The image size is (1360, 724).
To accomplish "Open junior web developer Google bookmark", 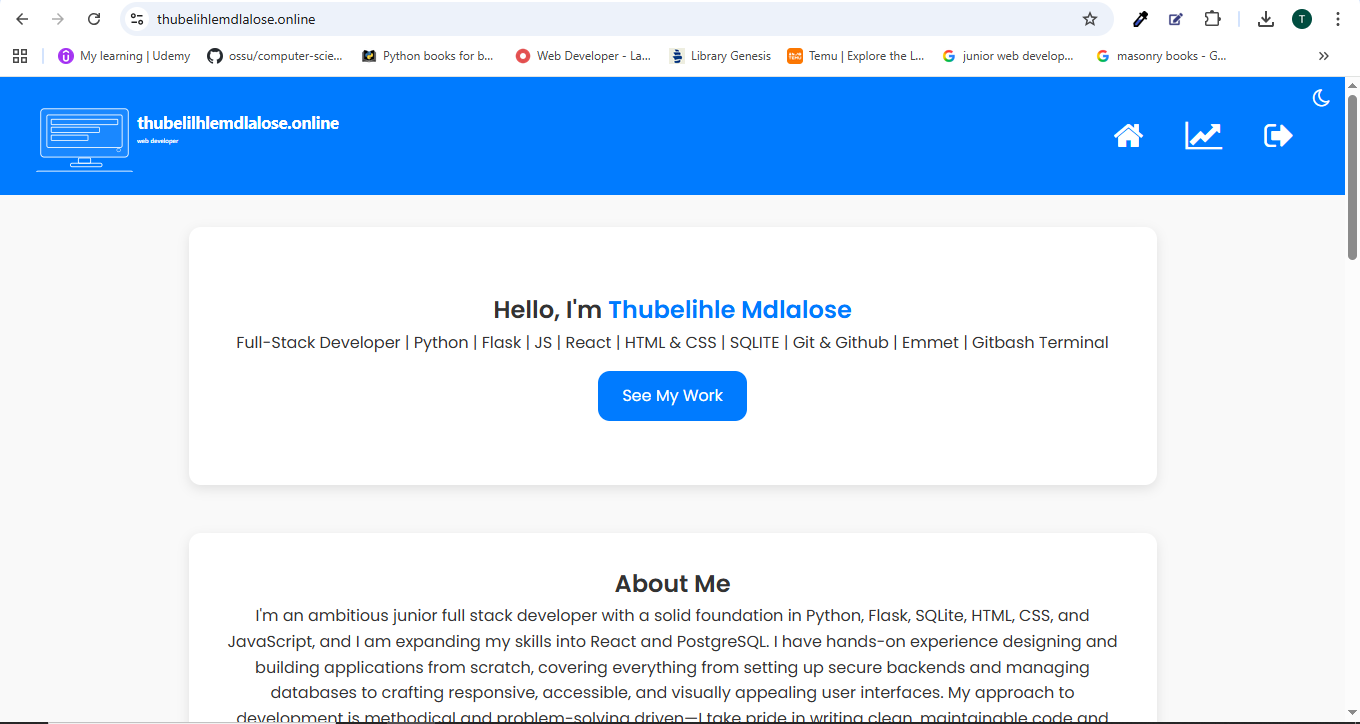I will click(1009, 56).
